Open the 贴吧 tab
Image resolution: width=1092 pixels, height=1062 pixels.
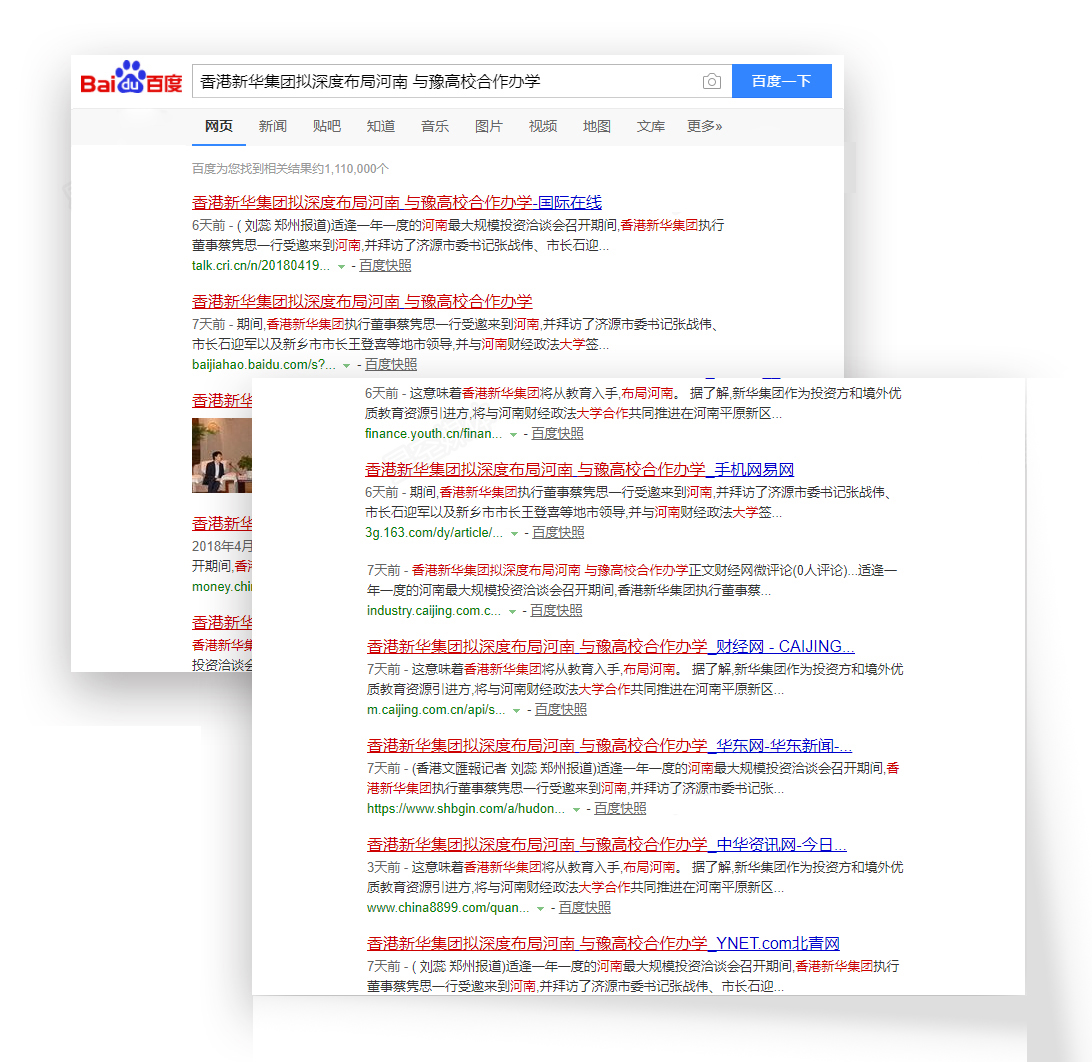pos(327,126)
